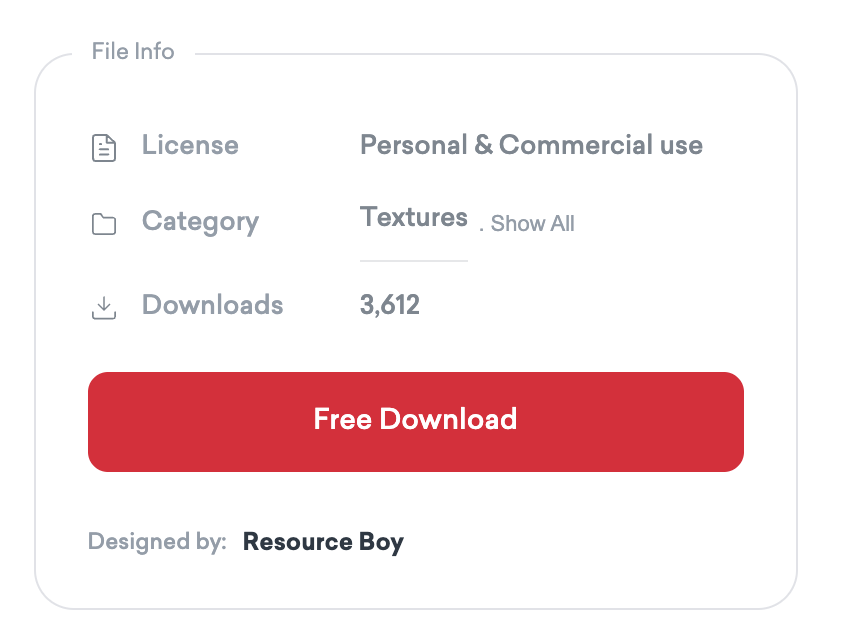Click the underline beneath Textures
Viewport: 858px width, 636px height.
pos(413,260)
